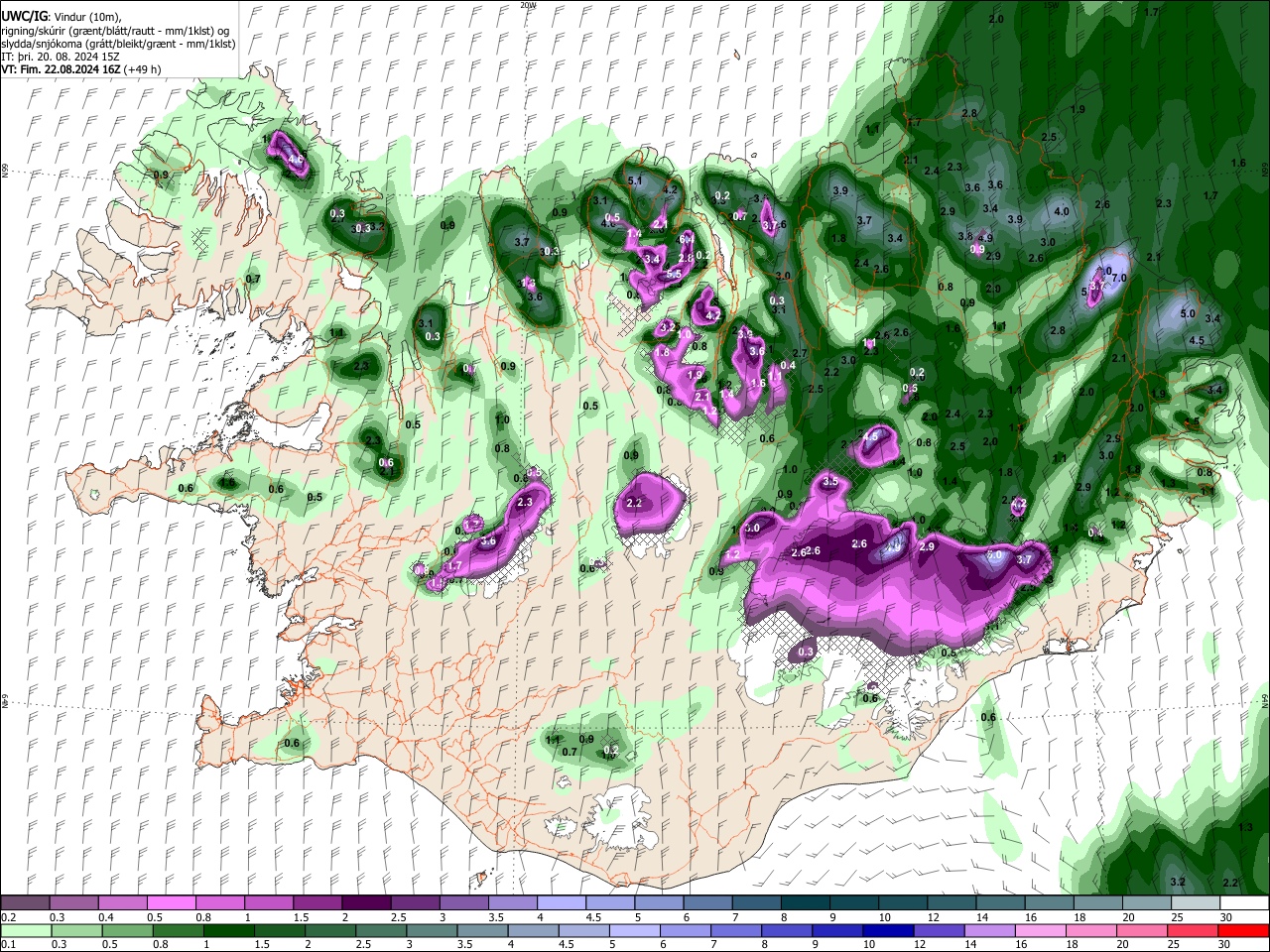Select the pale grey 25 snow legend swatch
Image resolution: width=1270 pixels, height=952 pixels.
(1196, 903)
